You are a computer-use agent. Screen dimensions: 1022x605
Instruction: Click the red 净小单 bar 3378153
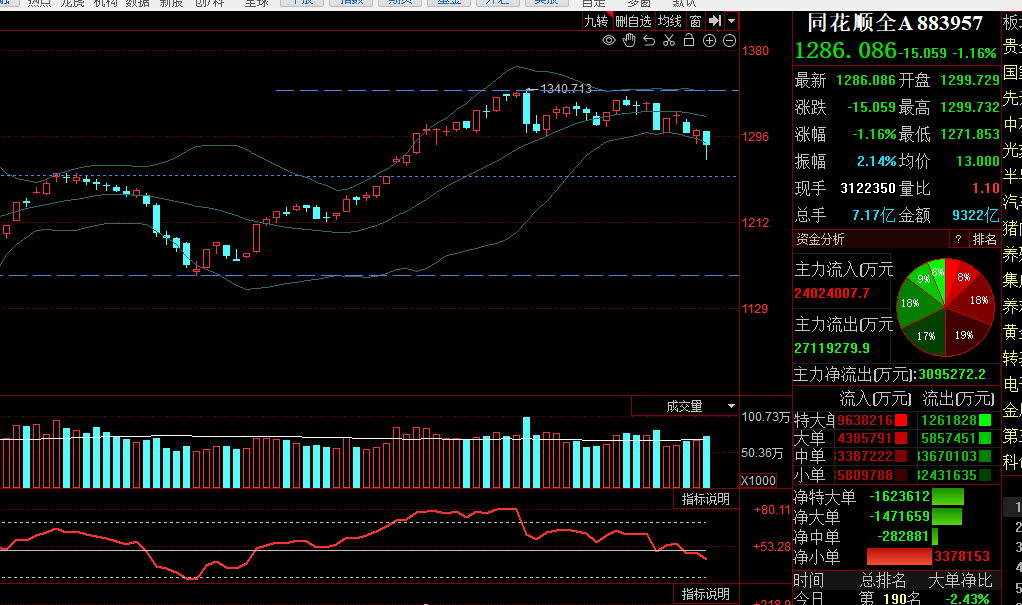pyautogui.click(x=899, y=556)
